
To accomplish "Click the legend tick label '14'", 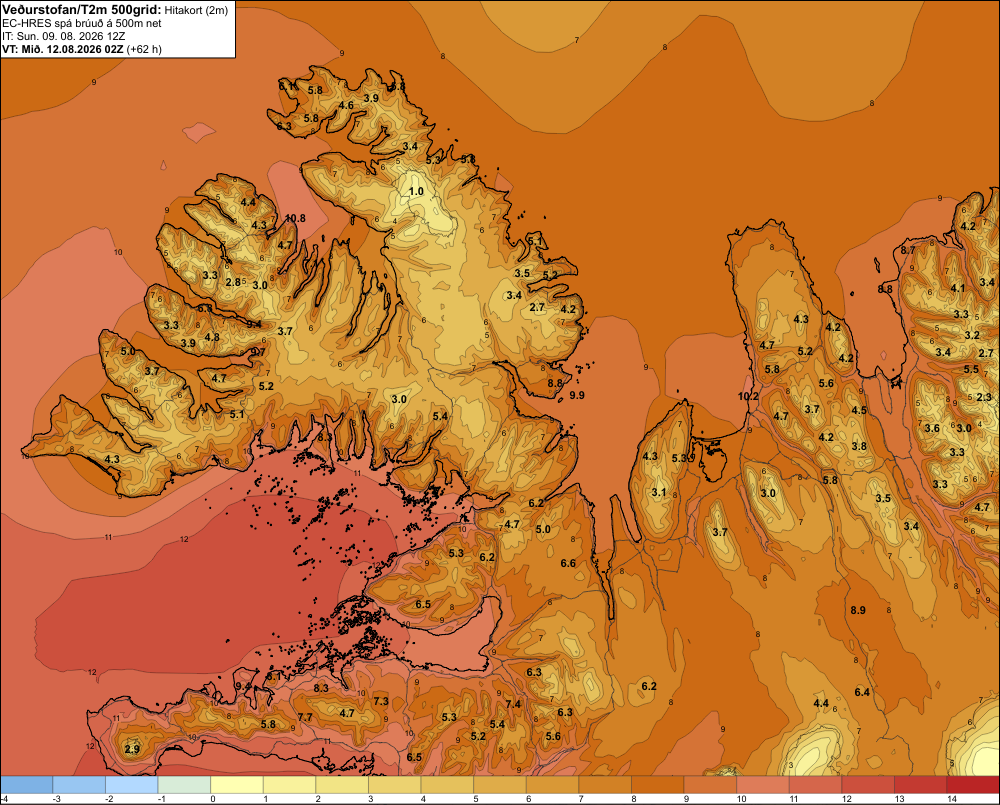I will (x=952, y=799).
